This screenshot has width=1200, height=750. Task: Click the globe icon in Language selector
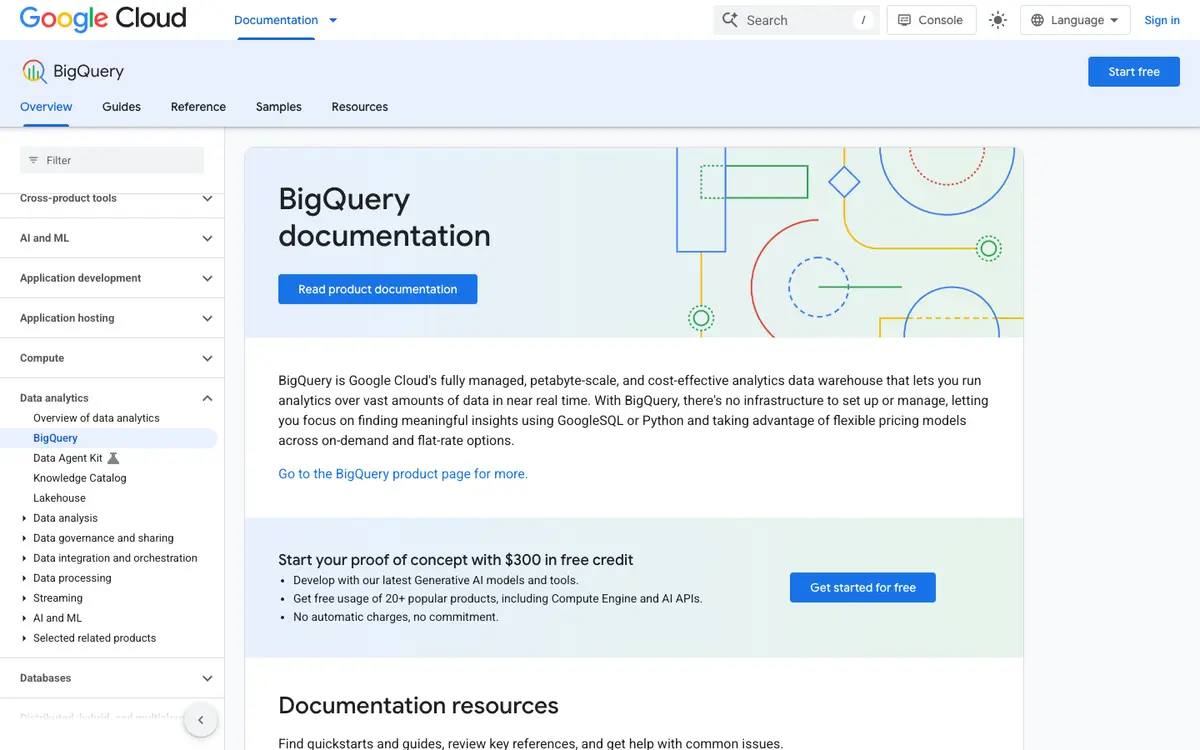(1038, 20)
